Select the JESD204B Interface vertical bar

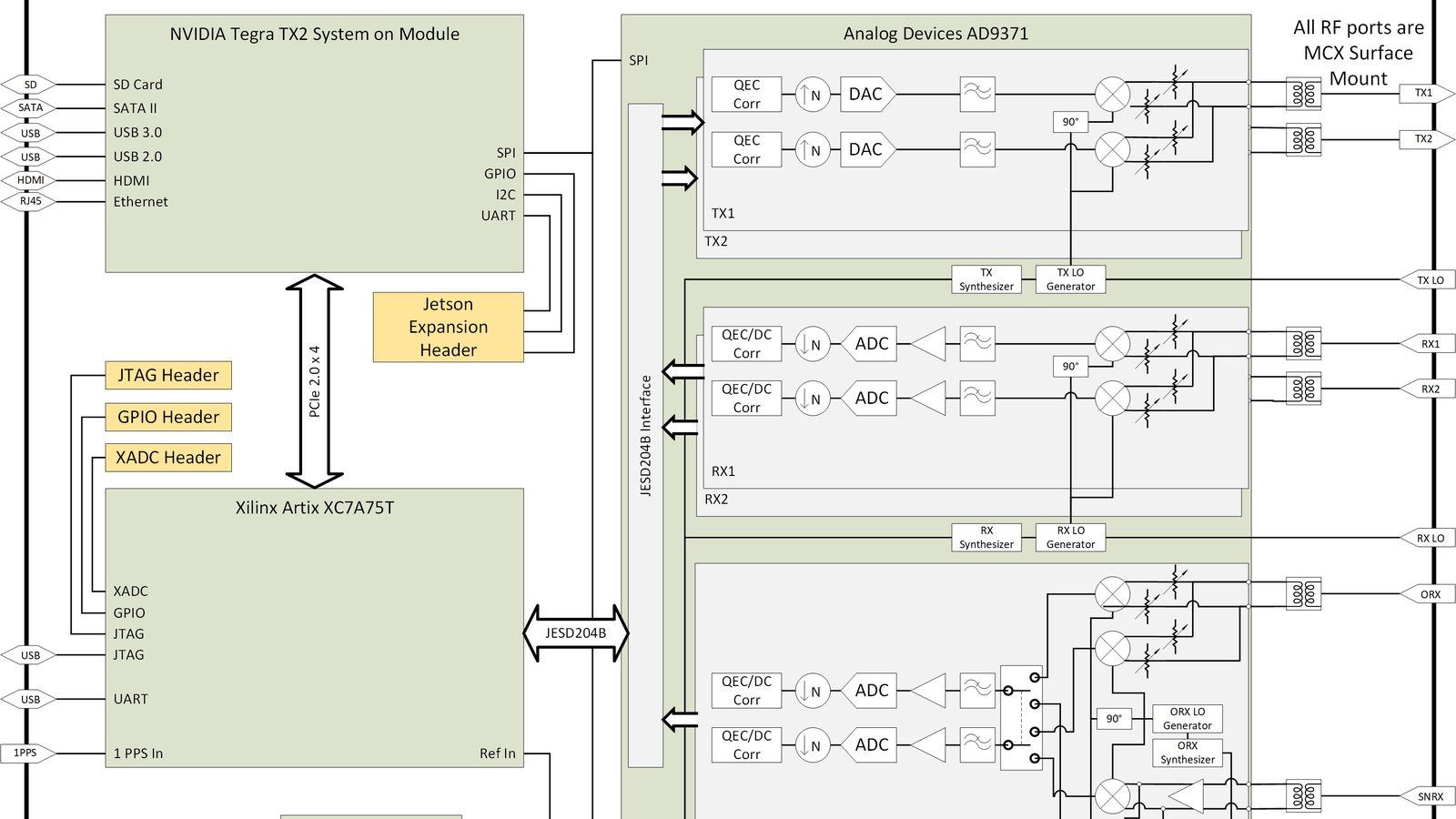pyautogui.click(x=645, y=435)
